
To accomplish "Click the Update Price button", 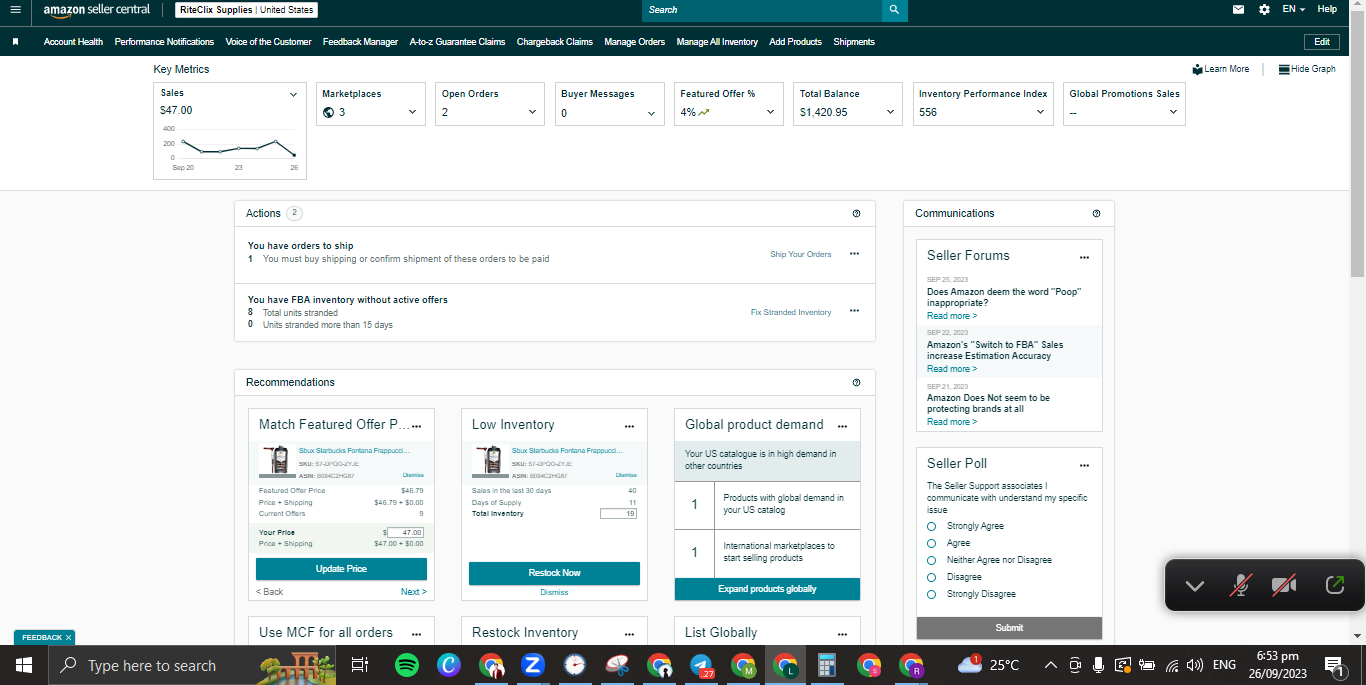I will (341, 569).
